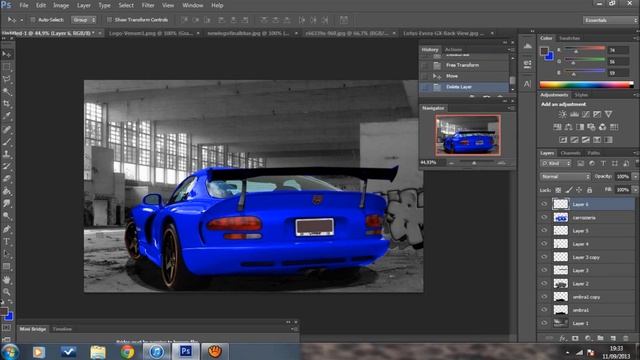Open the Kind layer filter dropdown

[x=556, y=164]
